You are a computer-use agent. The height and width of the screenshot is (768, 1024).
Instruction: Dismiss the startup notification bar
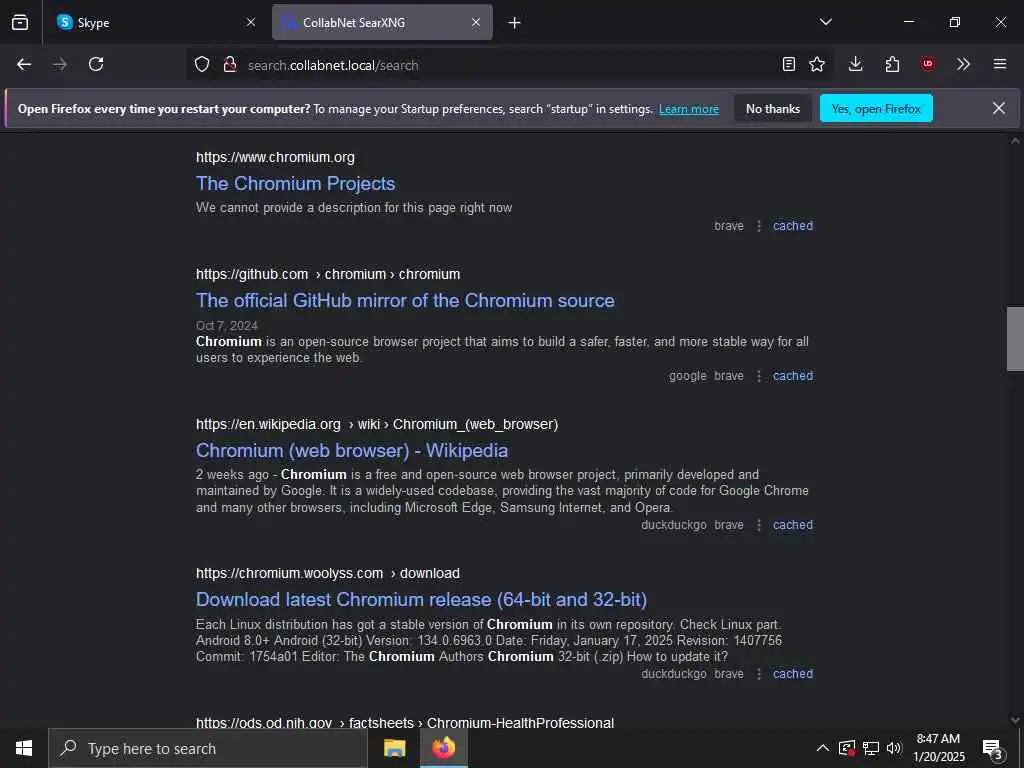999,108
